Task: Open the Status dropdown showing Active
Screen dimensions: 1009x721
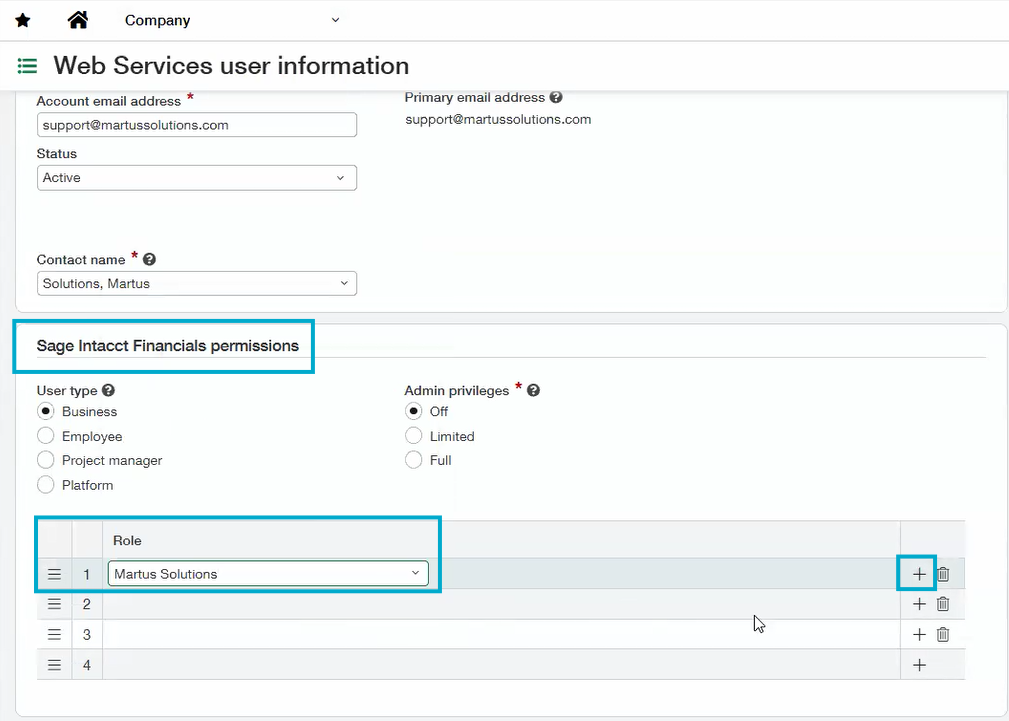Action: pos(197,178)
